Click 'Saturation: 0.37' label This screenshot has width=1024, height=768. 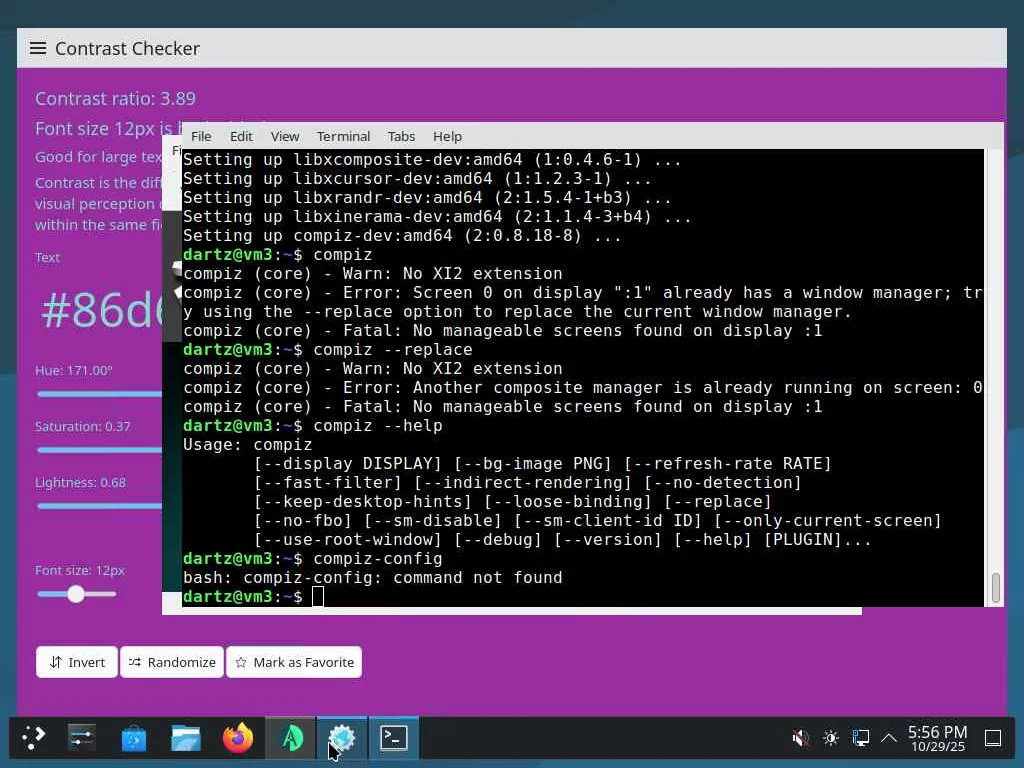(83, 426)
